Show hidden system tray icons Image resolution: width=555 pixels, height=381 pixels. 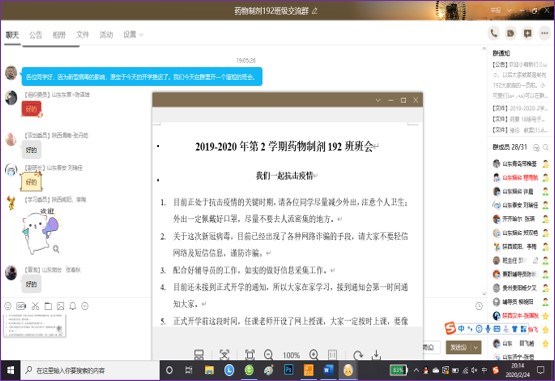point(416,370)
